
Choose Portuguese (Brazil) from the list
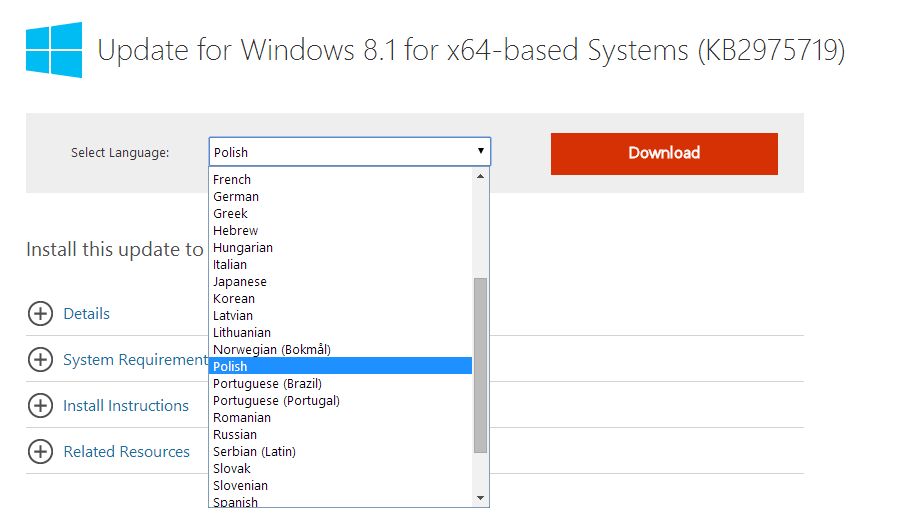point(267,384)
